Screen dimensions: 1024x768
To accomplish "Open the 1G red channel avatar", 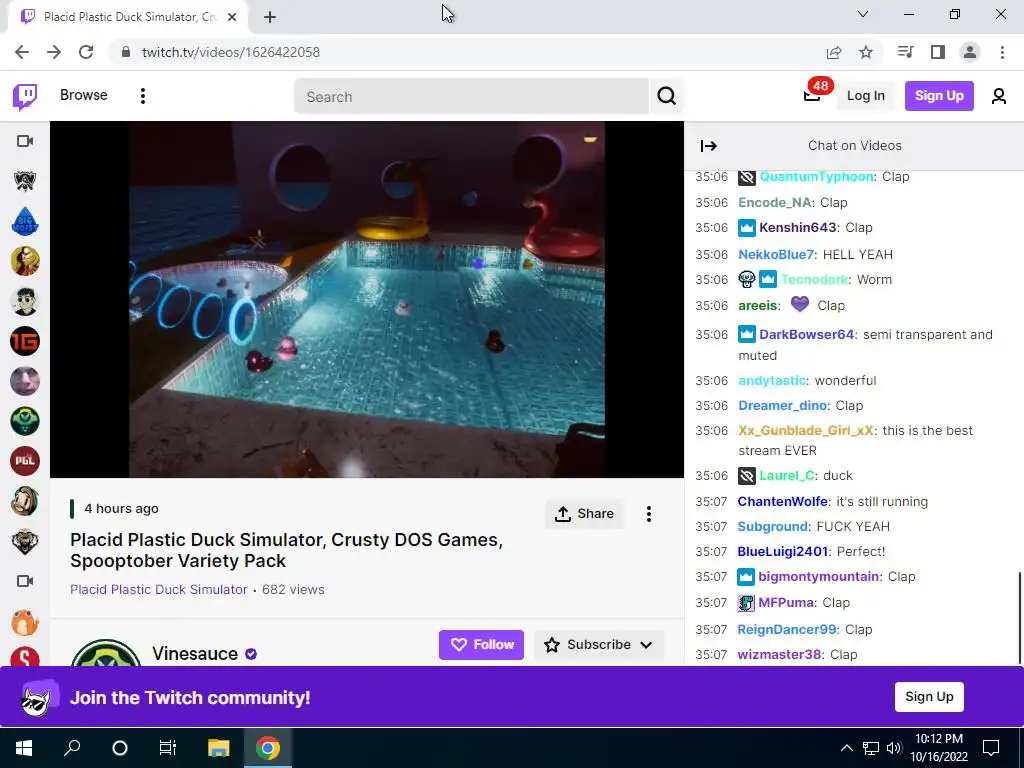I will click(25, 341).
